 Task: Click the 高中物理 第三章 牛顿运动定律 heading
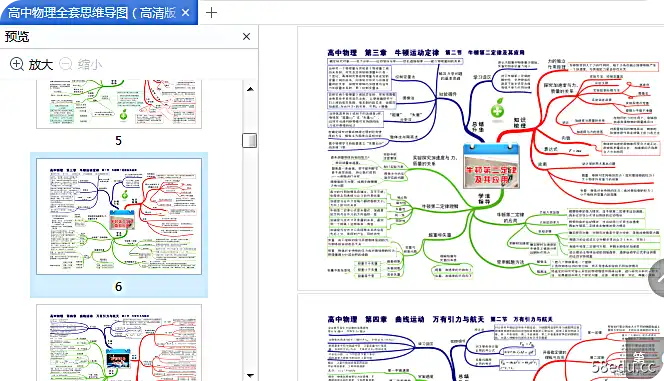tap(383, 53)
